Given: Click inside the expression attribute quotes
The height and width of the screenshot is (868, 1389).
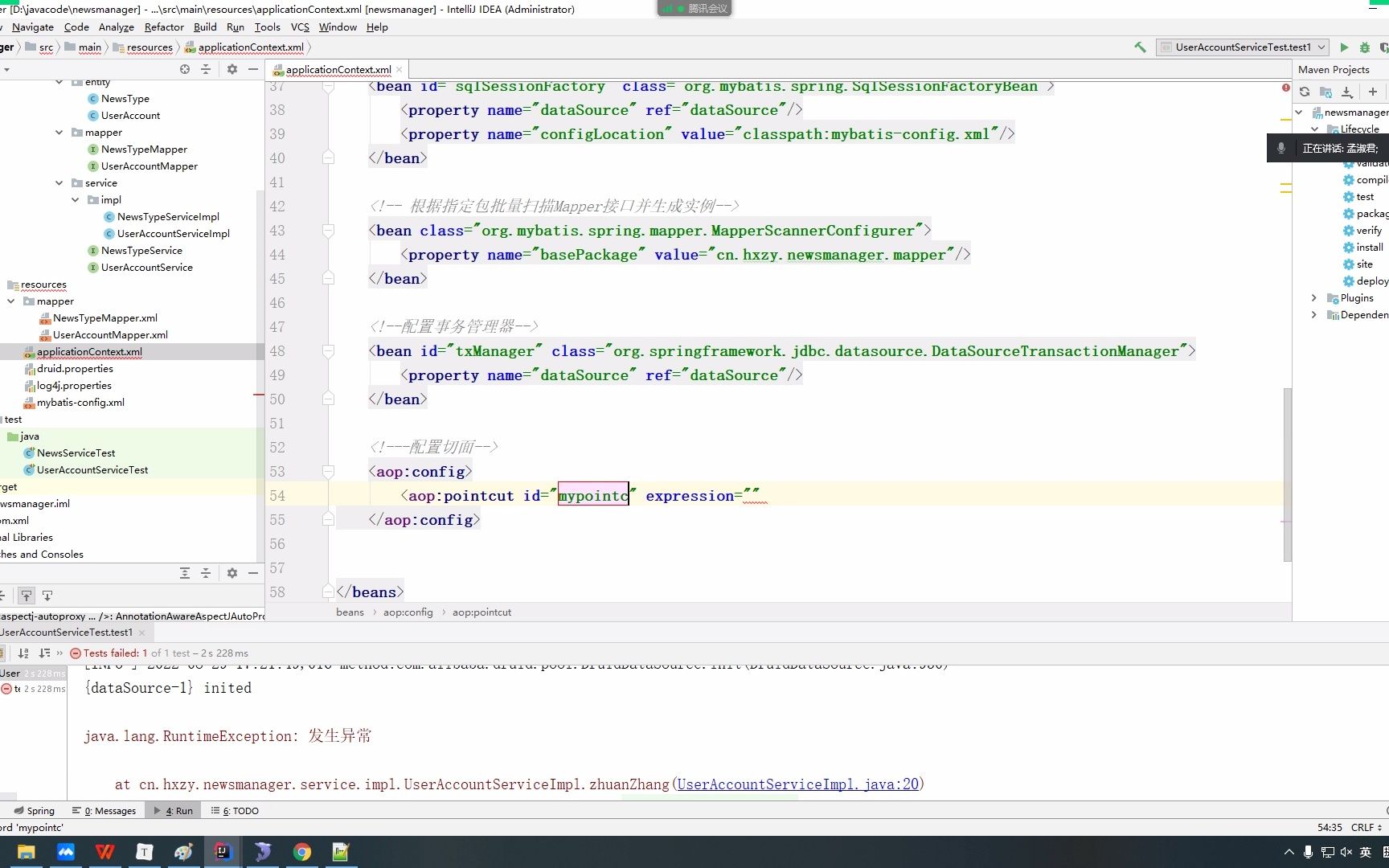Looking at the screenshot, I should coord(751,496).
